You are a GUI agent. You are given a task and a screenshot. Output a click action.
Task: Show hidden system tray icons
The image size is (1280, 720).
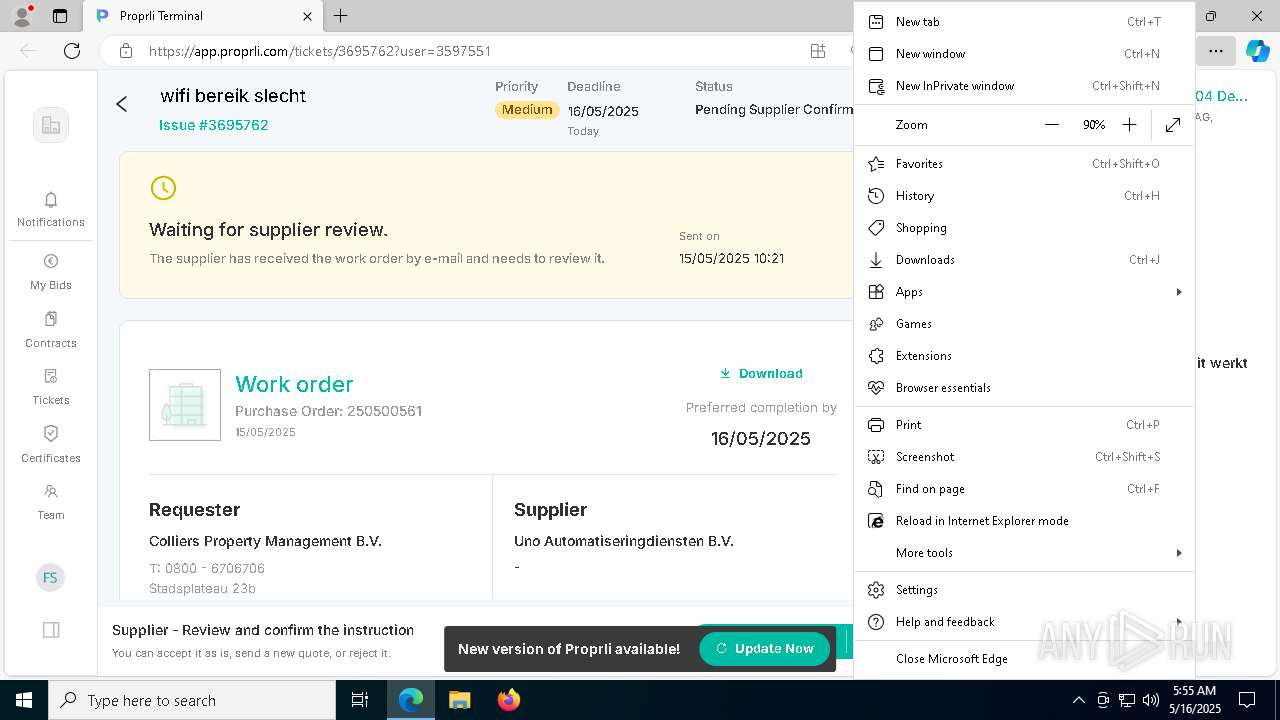(x=1078, y=700)
